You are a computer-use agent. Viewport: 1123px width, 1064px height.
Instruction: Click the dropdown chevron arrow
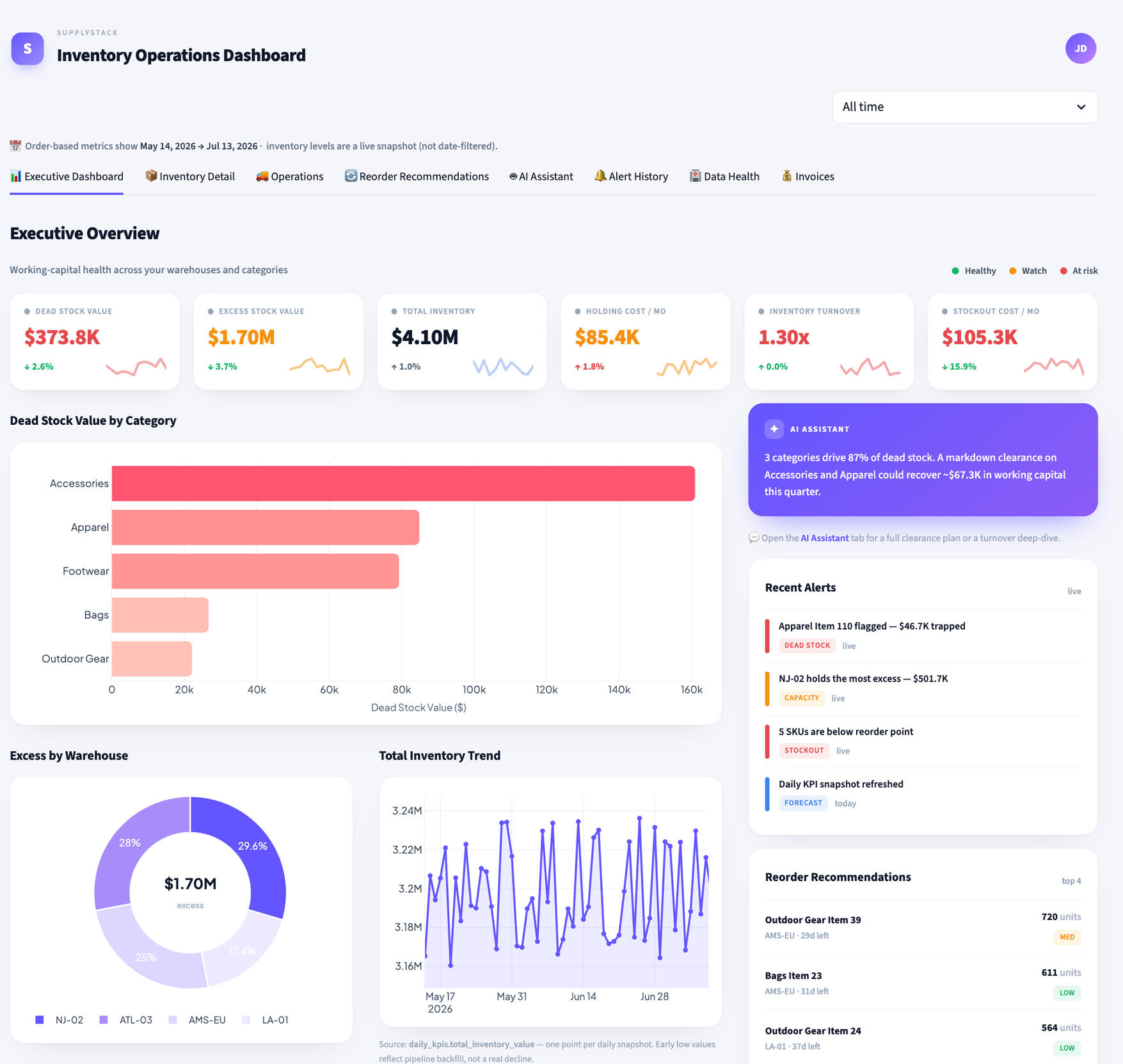(1081, 107)
